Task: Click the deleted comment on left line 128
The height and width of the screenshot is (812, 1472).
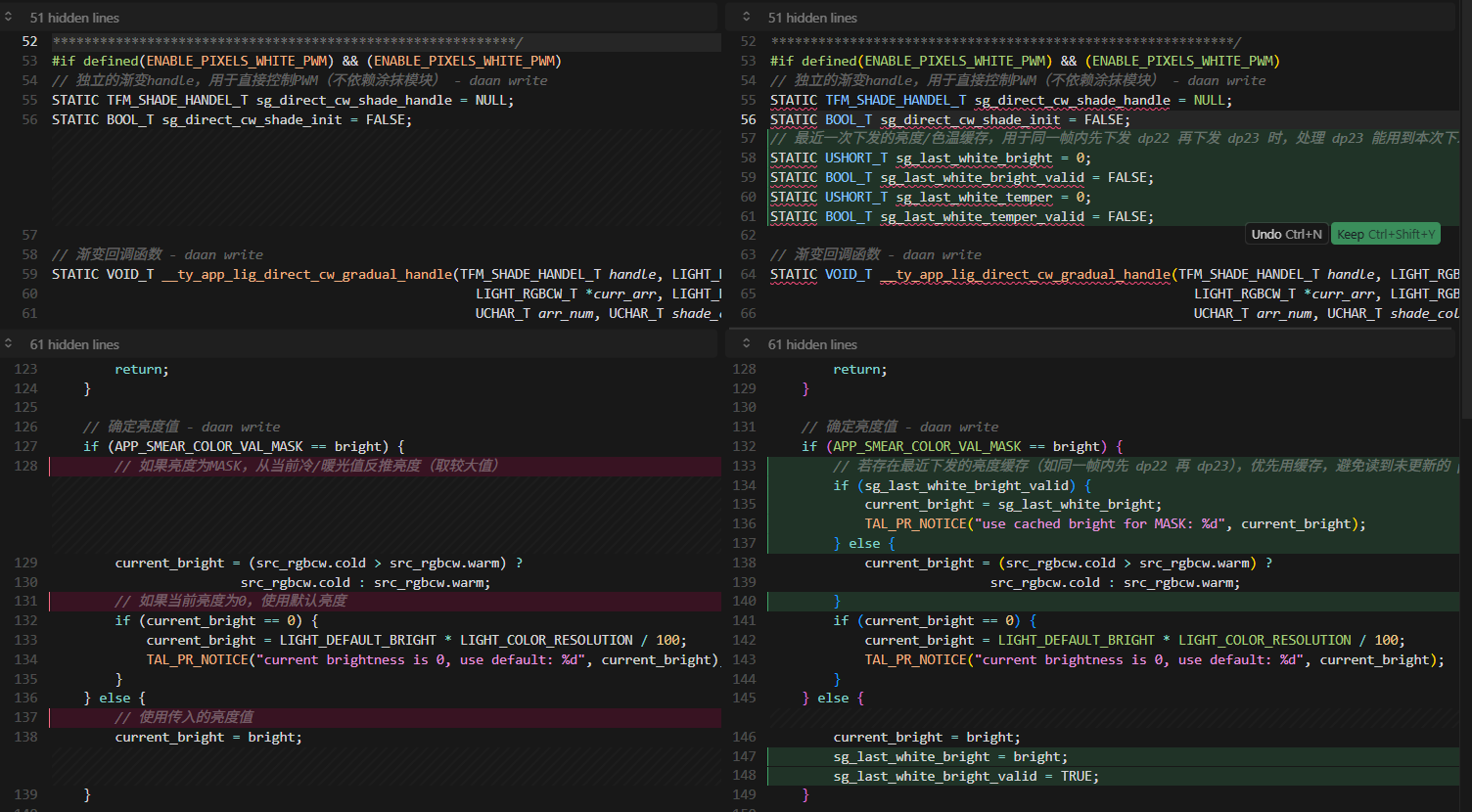Action: click(306, 466)
